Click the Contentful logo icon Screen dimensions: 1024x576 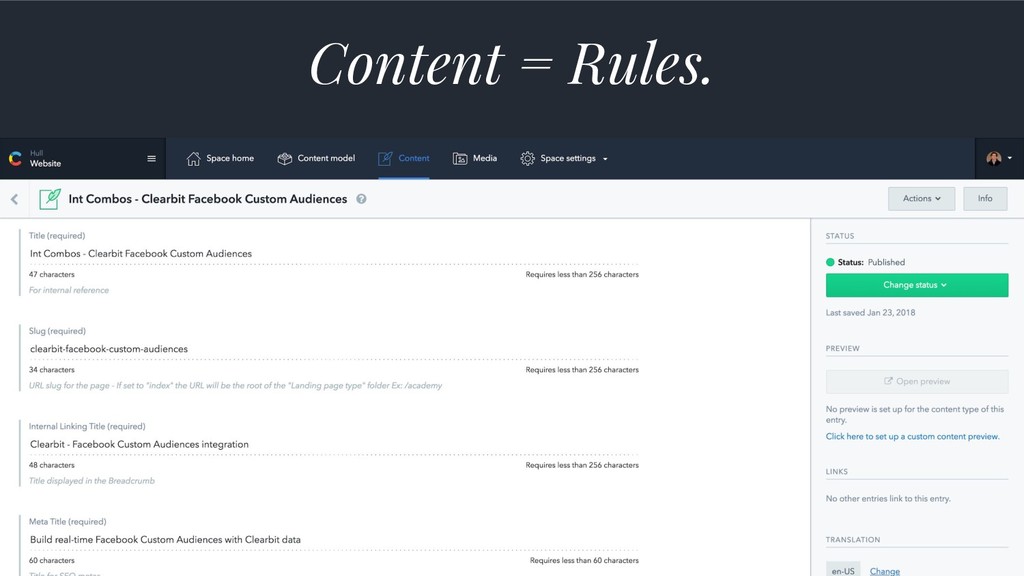[15, 159]
